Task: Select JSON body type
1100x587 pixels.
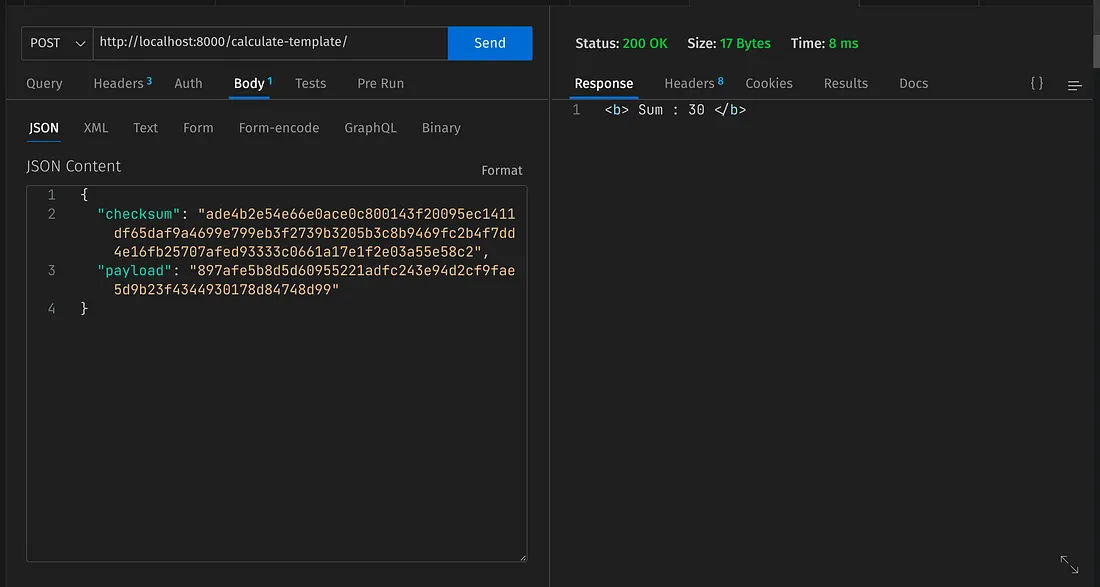Action: [43, 128]
